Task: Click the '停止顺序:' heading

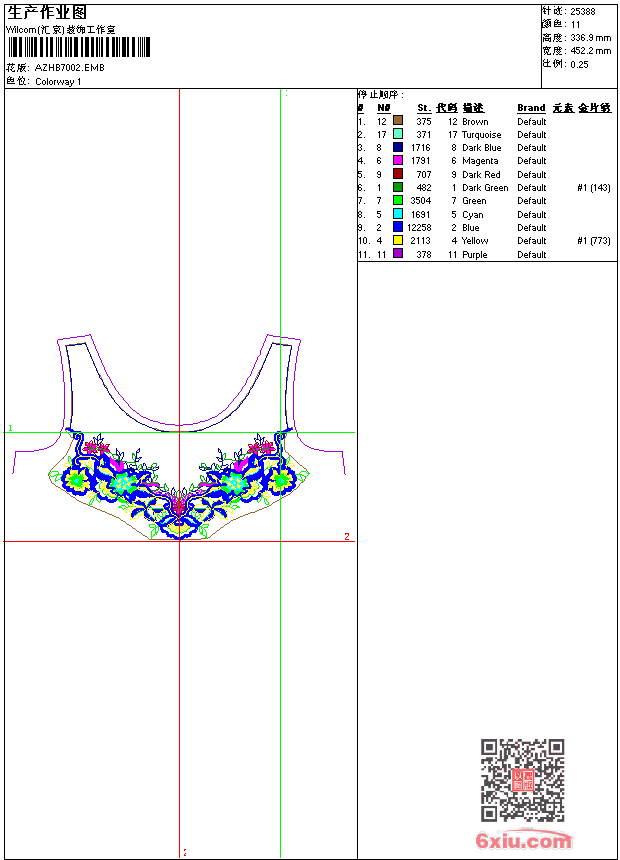Action: pos(381,95)
